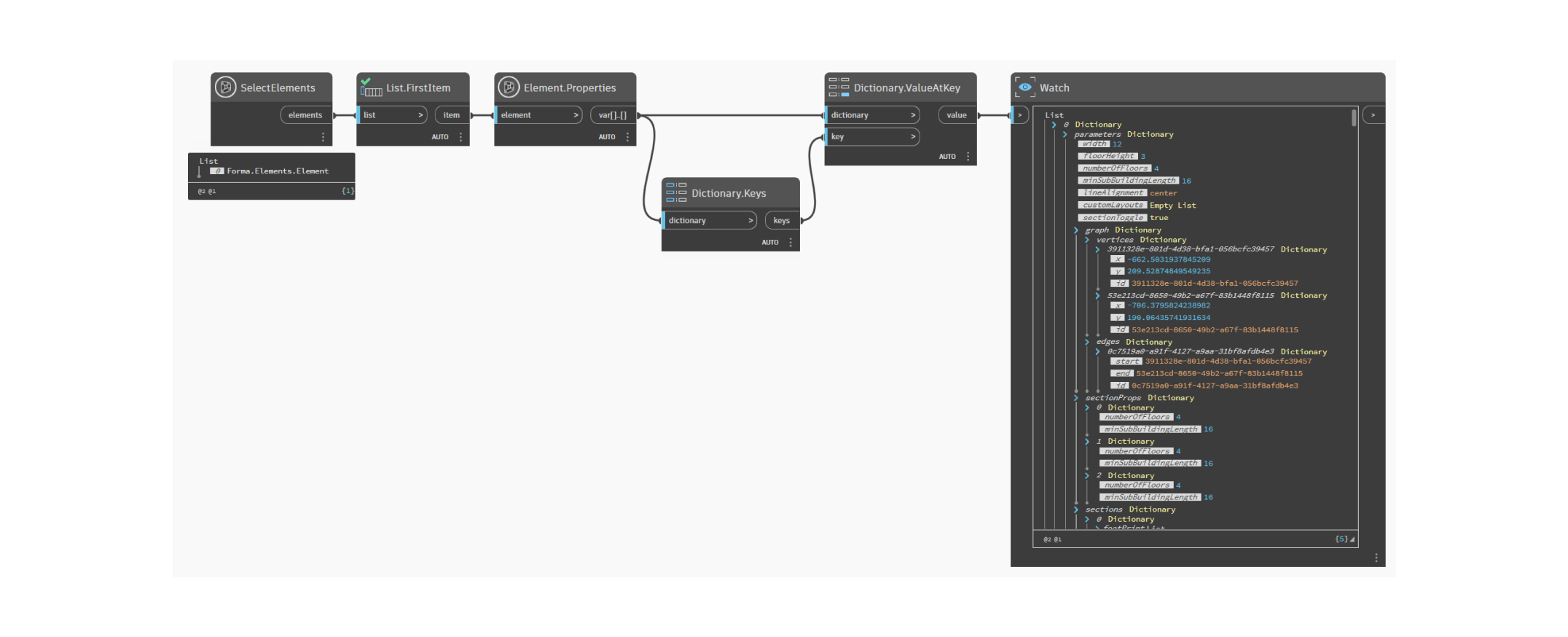This screenshot has width=1568, height=637.
Task: Click the Watch panel vertical scrollbar
Action: tap(1354, 118)
